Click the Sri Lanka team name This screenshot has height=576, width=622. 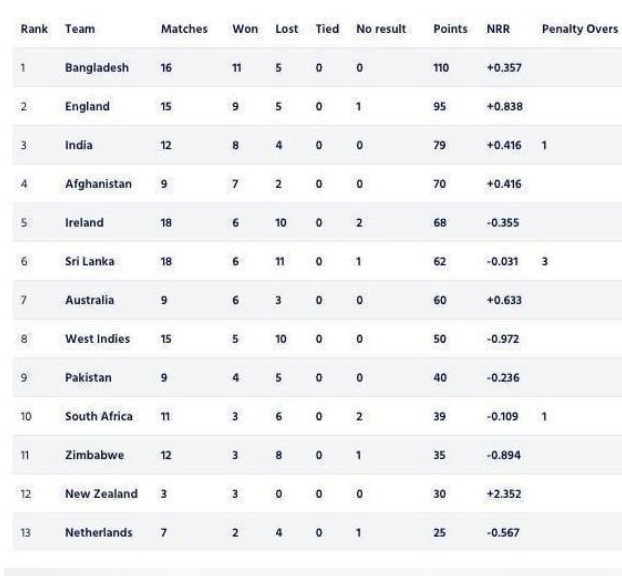point(90,261)
